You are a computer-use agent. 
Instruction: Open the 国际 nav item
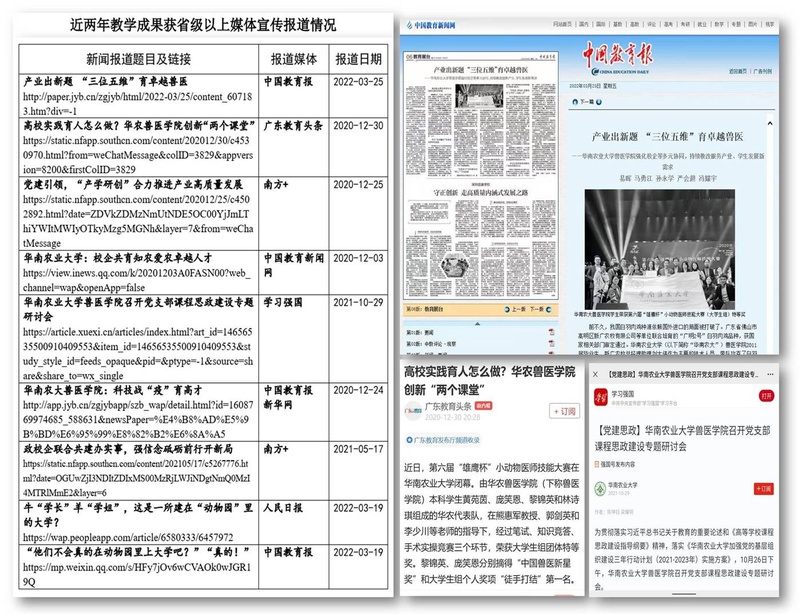(x=601, y=24)
